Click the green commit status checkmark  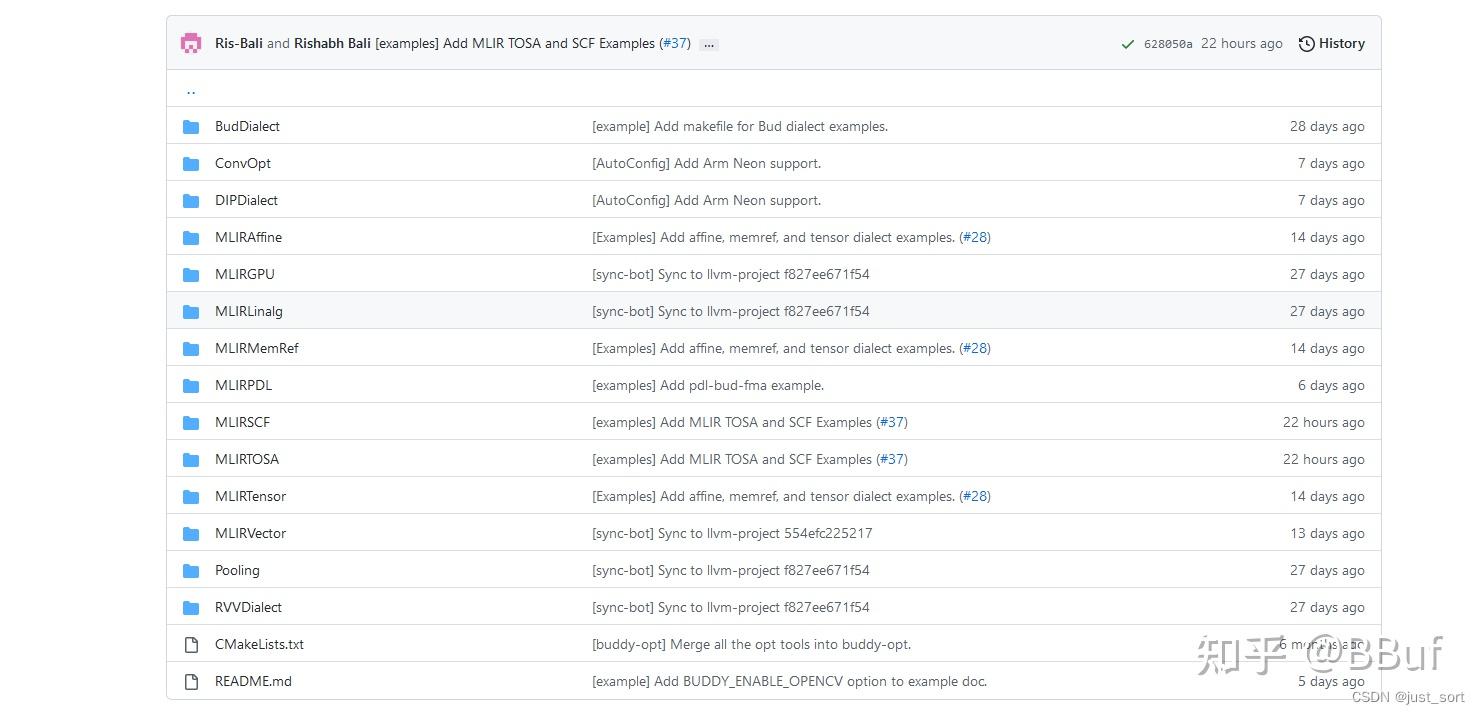[1128, 44]
